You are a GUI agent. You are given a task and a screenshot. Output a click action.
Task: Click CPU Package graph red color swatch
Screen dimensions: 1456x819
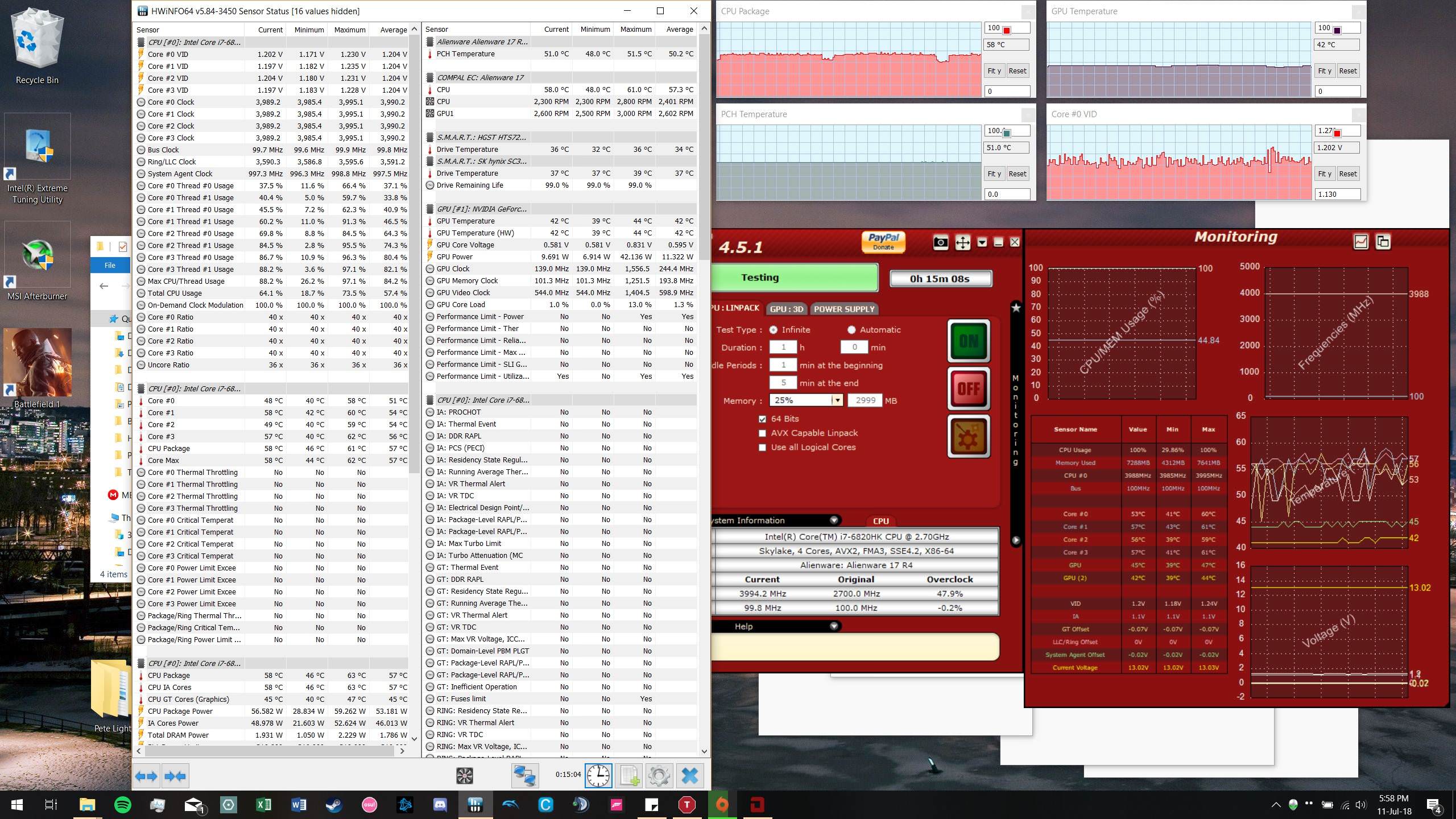[1007, 30]
